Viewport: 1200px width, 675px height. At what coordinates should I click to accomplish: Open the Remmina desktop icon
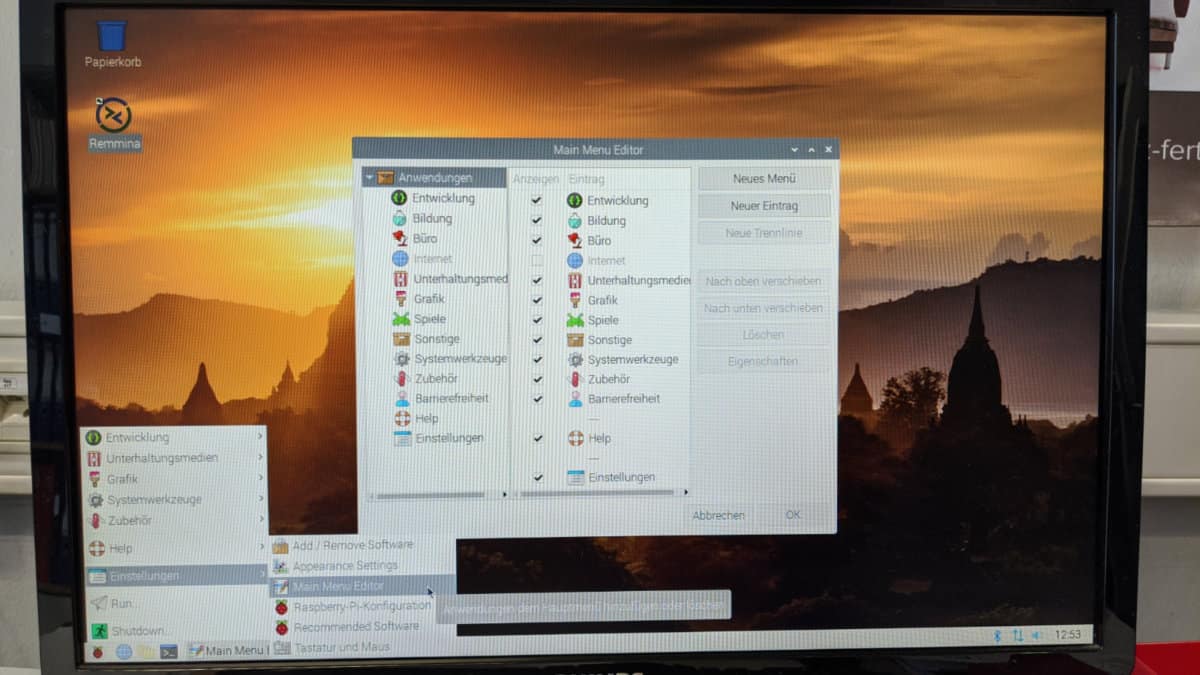point(113,116)
